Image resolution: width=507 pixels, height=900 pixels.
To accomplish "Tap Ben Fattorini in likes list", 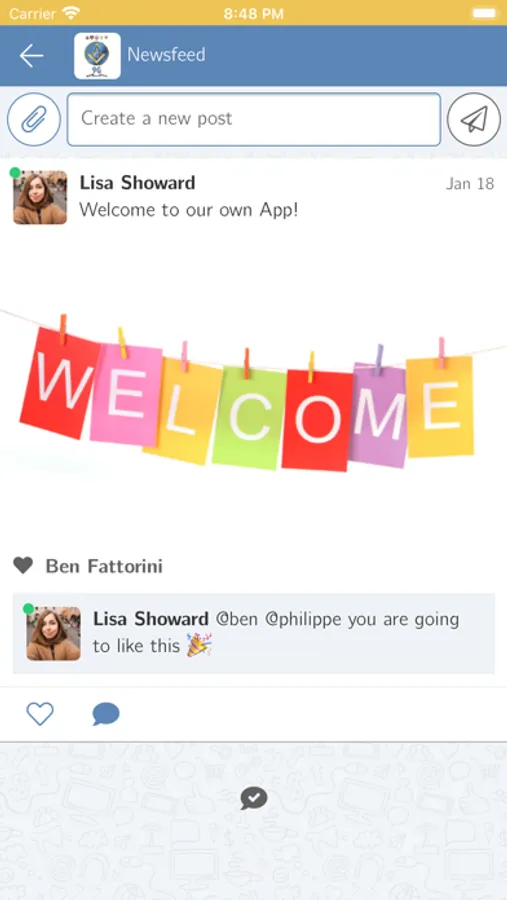I will [x=104, y=567].
